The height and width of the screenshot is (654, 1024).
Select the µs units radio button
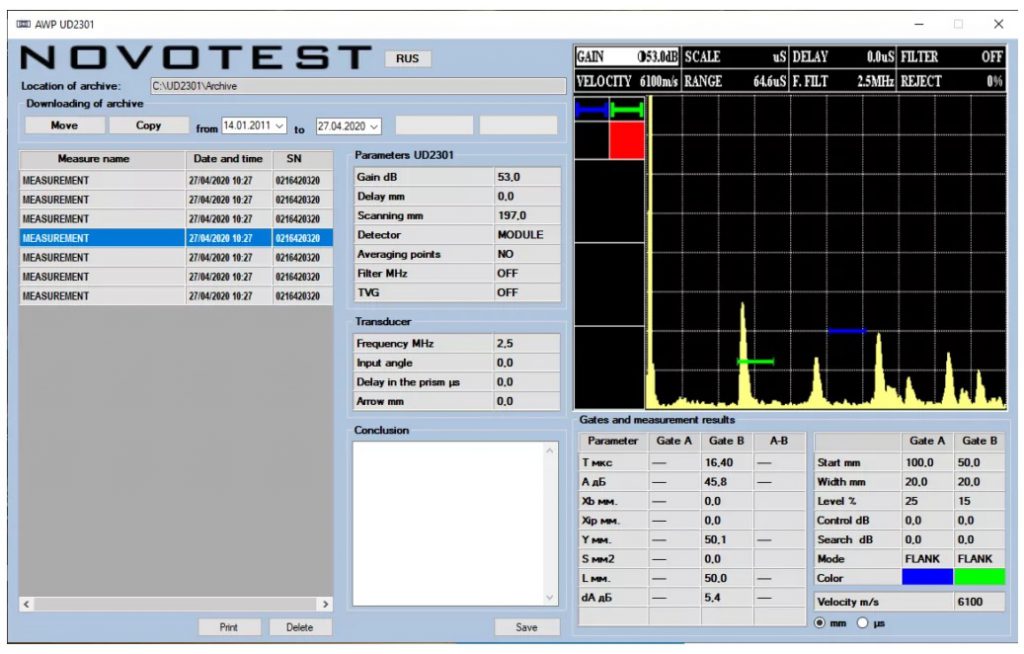862,623
